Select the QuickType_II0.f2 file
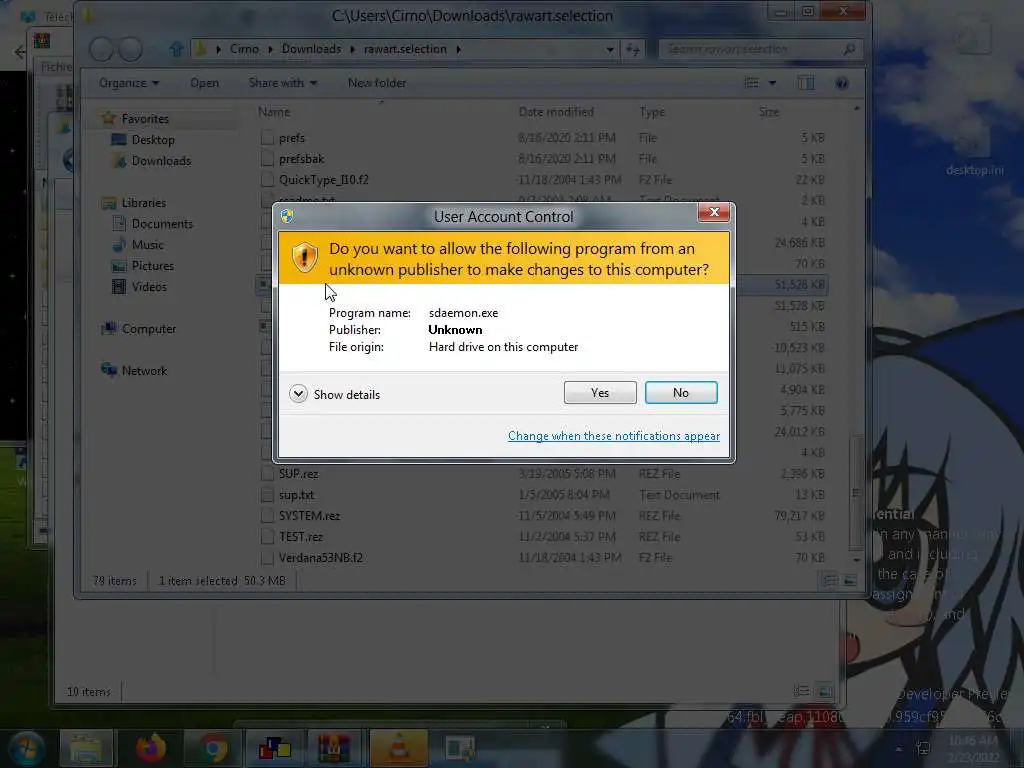Viewport: 1024px width, 768px height. point(323,180)
